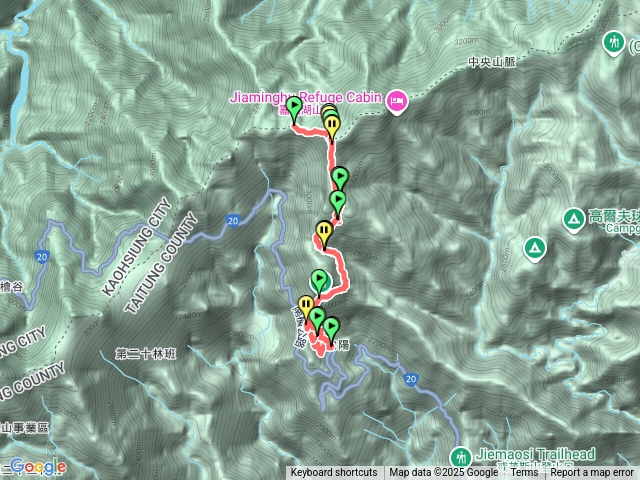Select the Jiemaosi Trailhead hiker icon

[x=461, y=457]
